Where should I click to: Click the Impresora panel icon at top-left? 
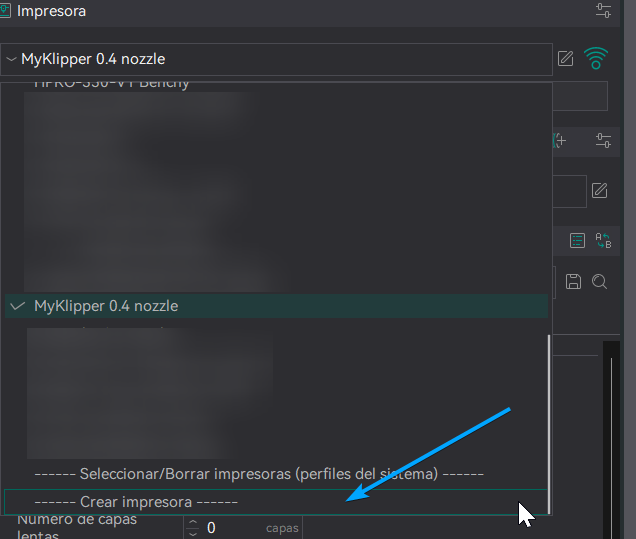click(6, 11)
